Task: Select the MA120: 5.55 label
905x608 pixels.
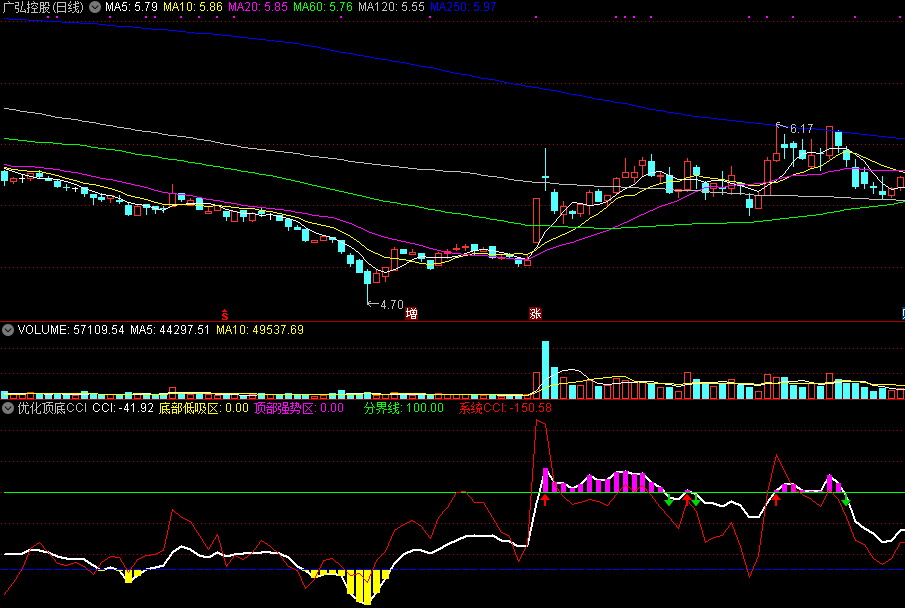Action: 391,8
